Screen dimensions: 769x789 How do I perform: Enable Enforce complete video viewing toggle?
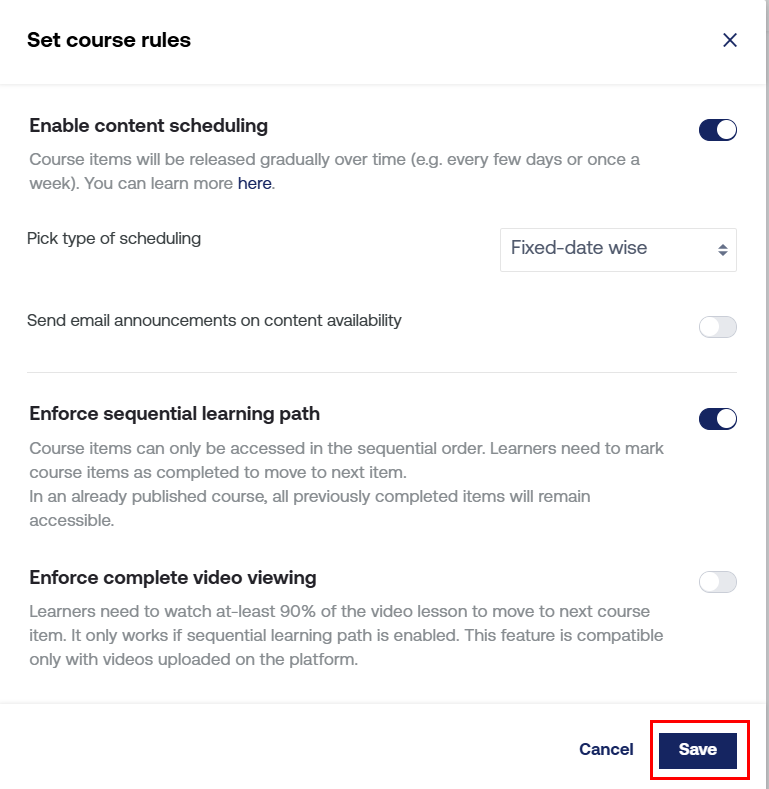[717, 582]
